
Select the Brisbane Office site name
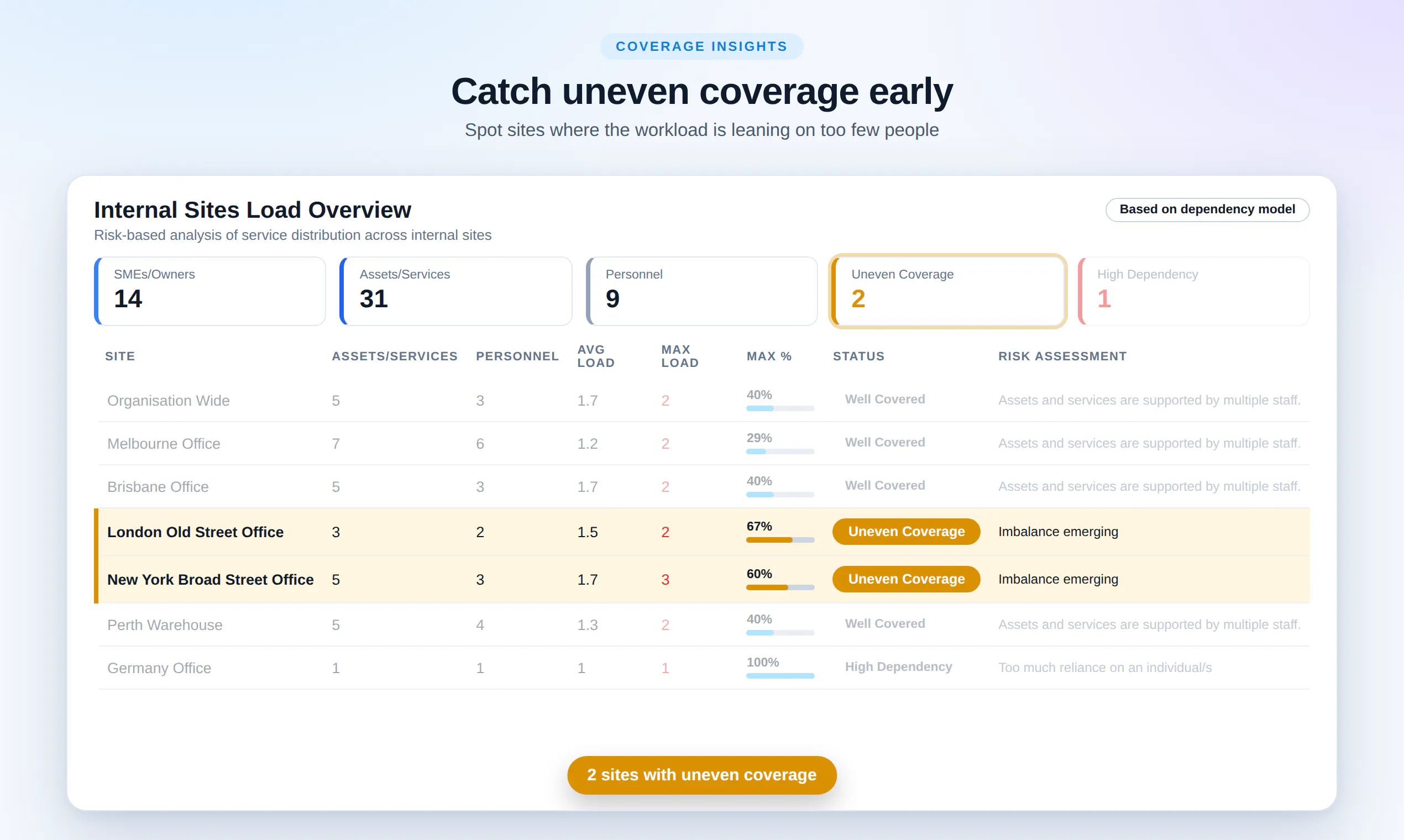point(158,487)
